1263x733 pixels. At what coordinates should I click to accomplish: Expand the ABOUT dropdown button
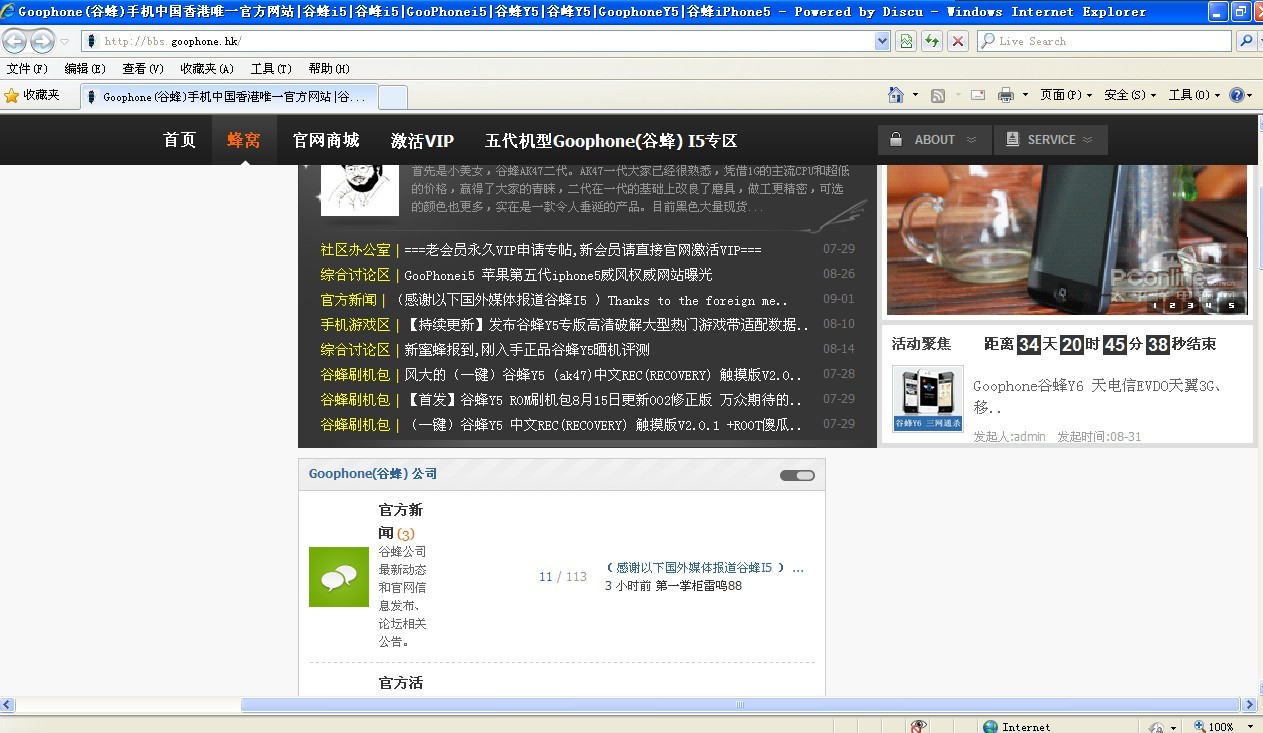click(x=935, y=140)
